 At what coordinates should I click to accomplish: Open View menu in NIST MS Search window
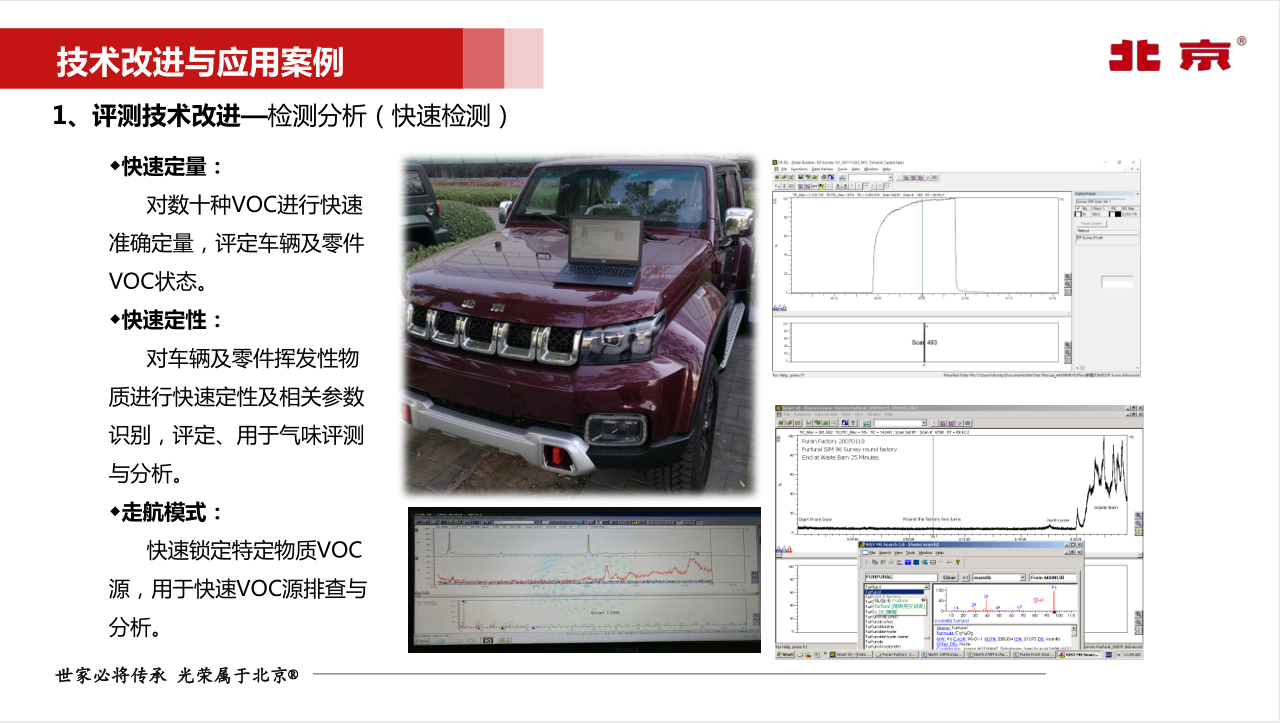[898, 553]
